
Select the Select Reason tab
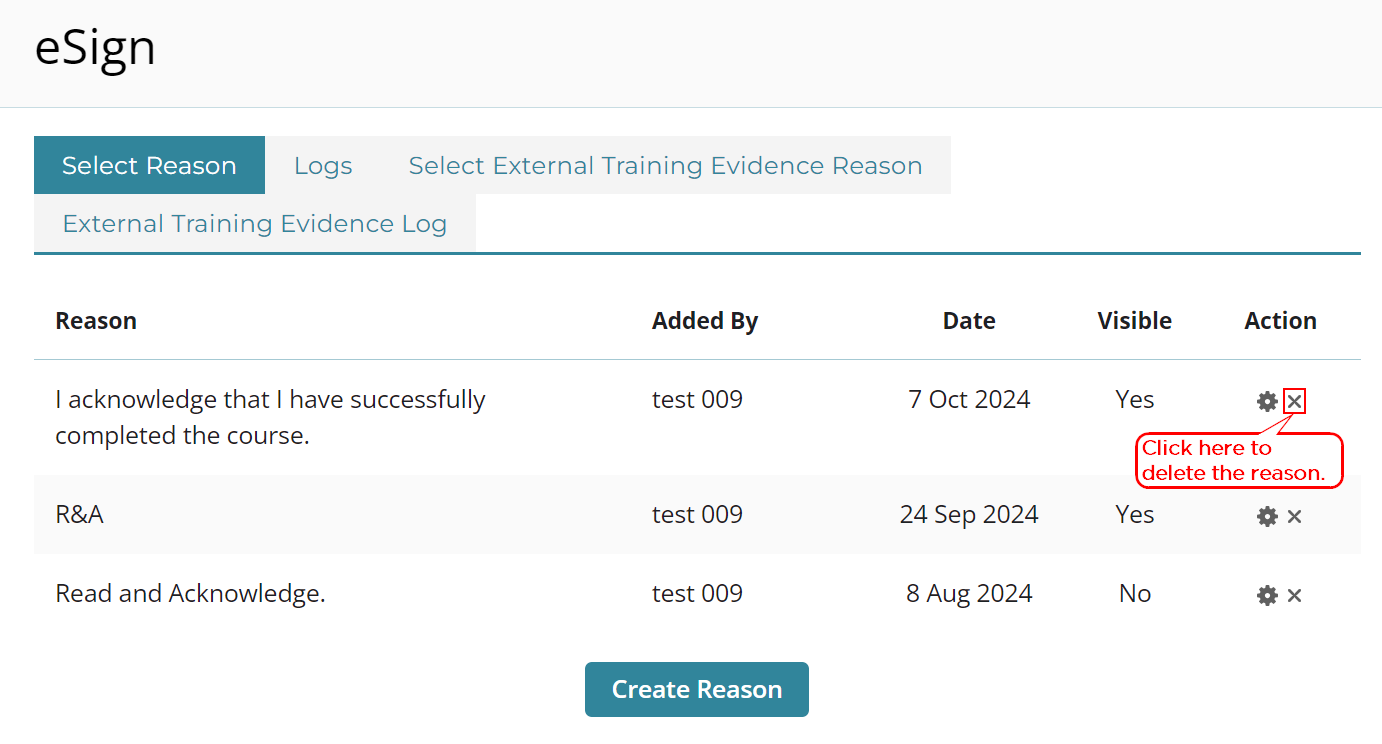(x=149, y=165)
